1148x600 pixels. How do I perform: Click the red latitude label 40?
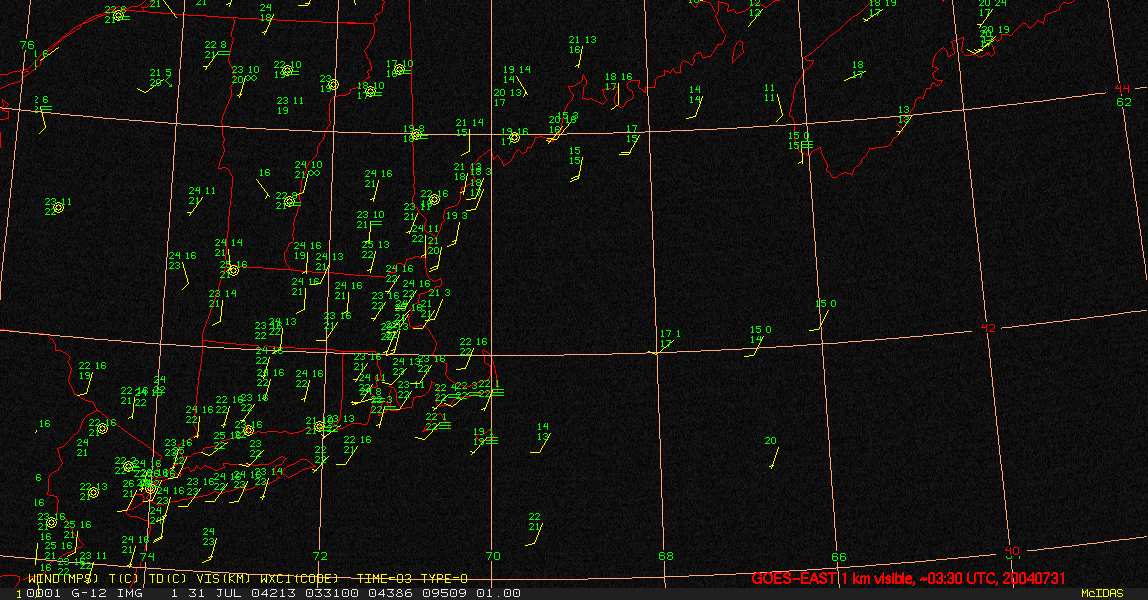(x=1012, y=551)
